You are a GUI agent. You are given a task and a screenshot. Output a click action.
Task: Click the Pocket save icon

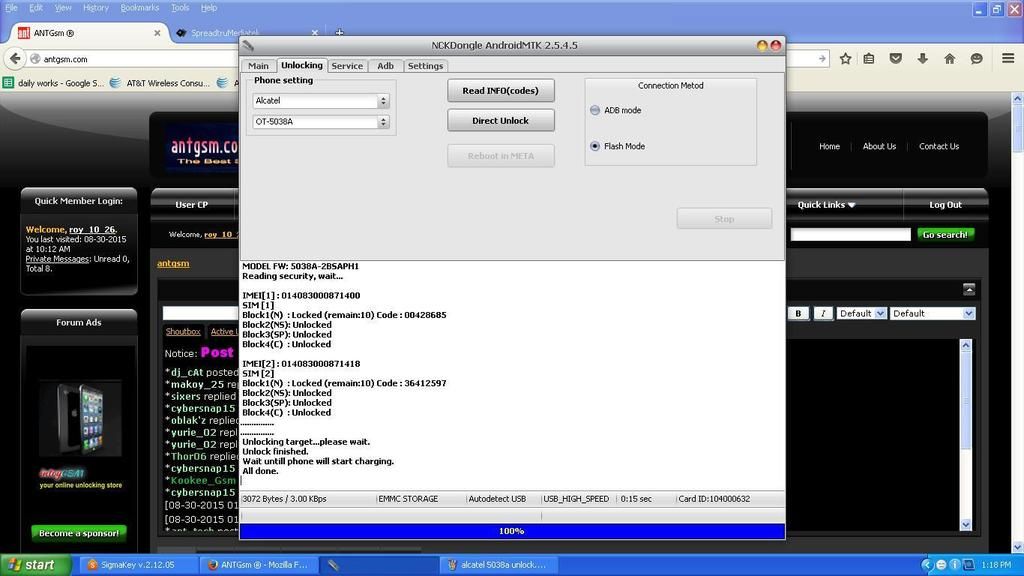point(896,59)
